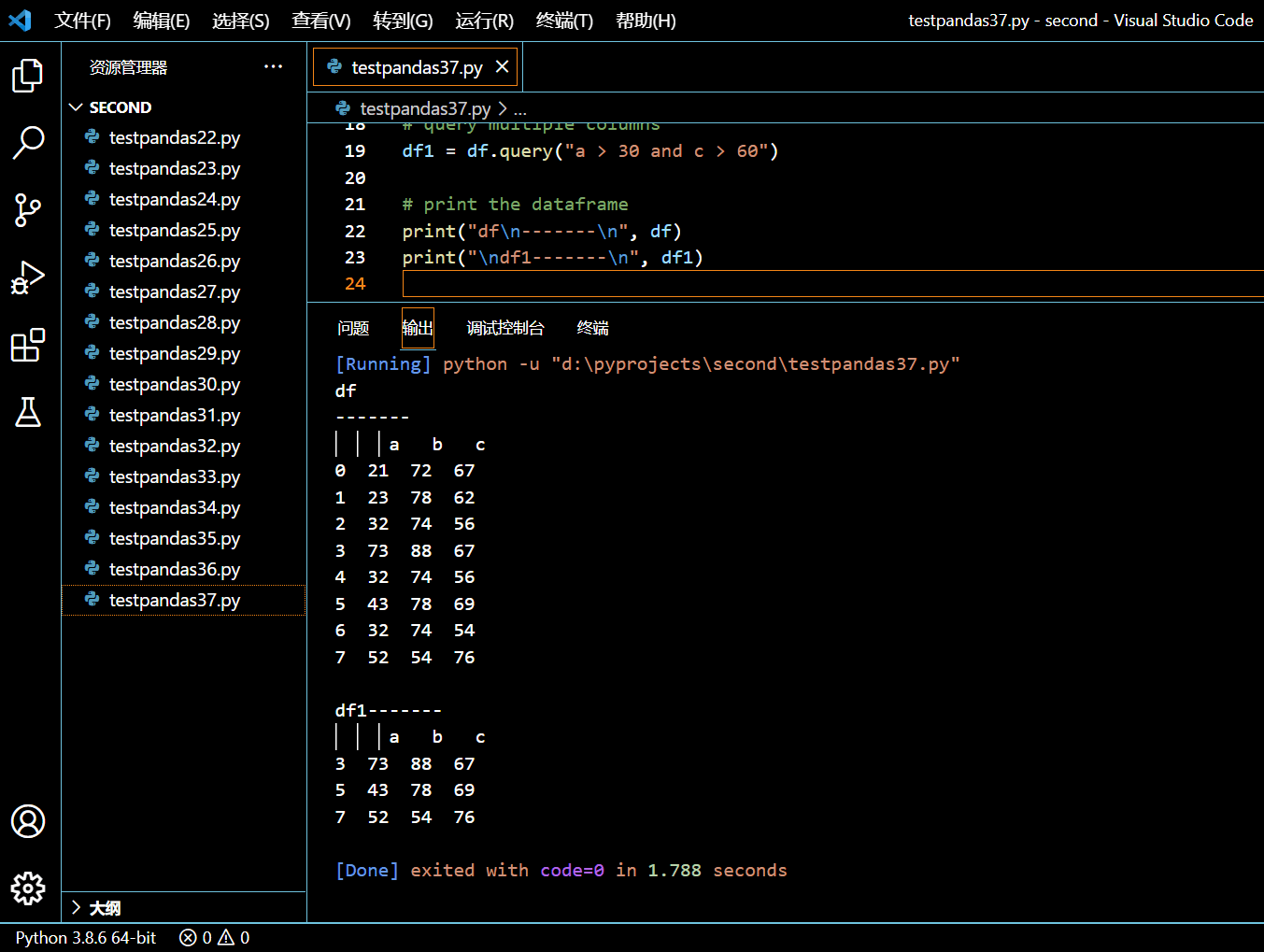Switch to the 终端 panel tab
1264x952 pixels.
(593, 328)
